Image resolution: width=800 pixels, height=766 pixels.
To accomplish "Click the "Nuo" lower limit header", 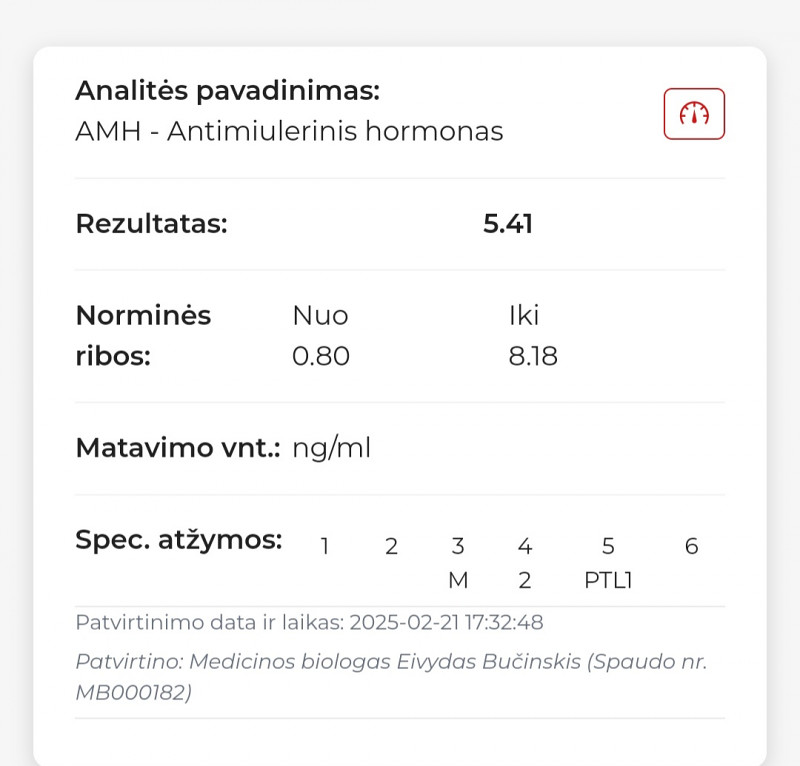I will pyautogui.click(x=320, y=316).
